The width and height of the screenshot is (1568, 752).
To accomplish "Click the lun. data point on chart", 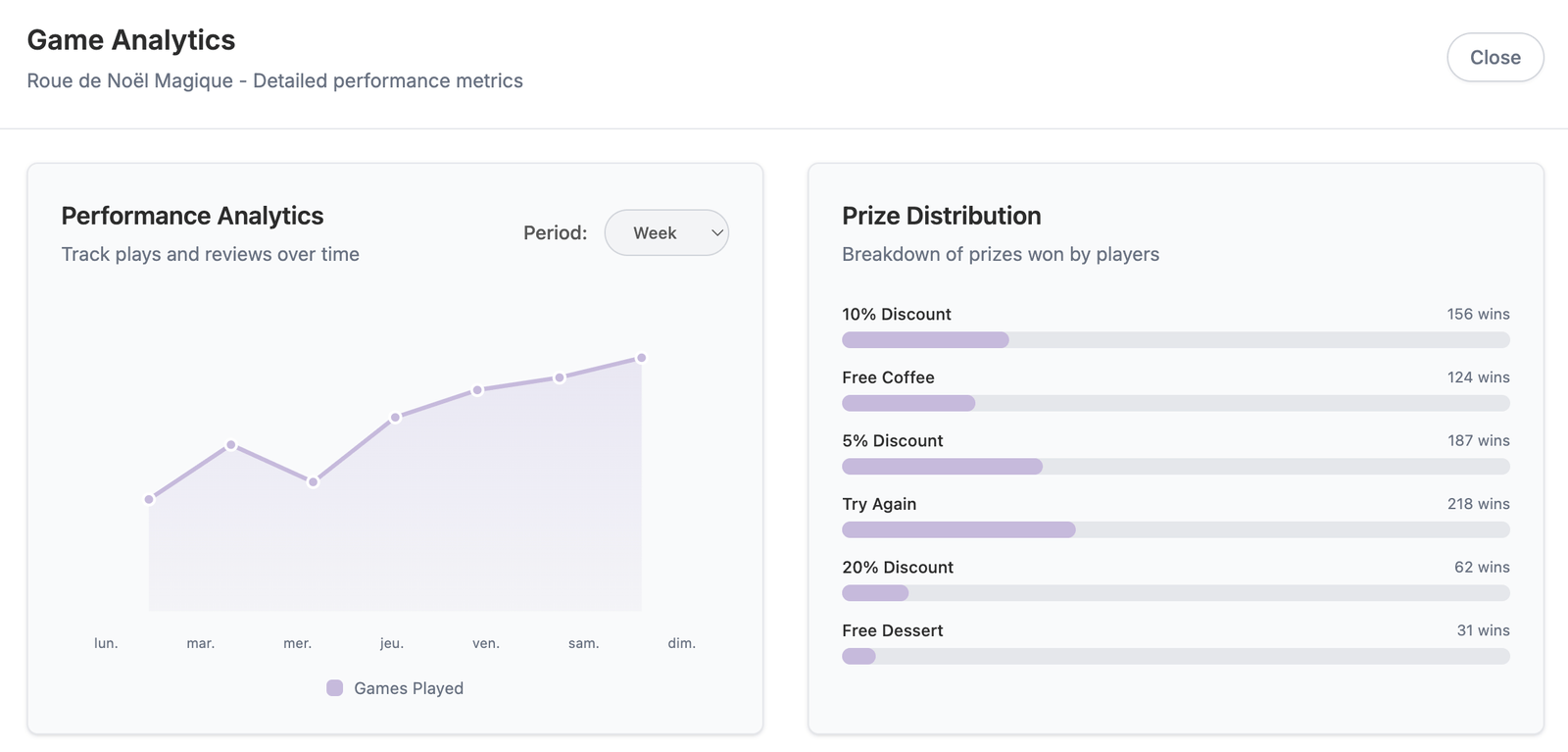I will coord(149,499).
